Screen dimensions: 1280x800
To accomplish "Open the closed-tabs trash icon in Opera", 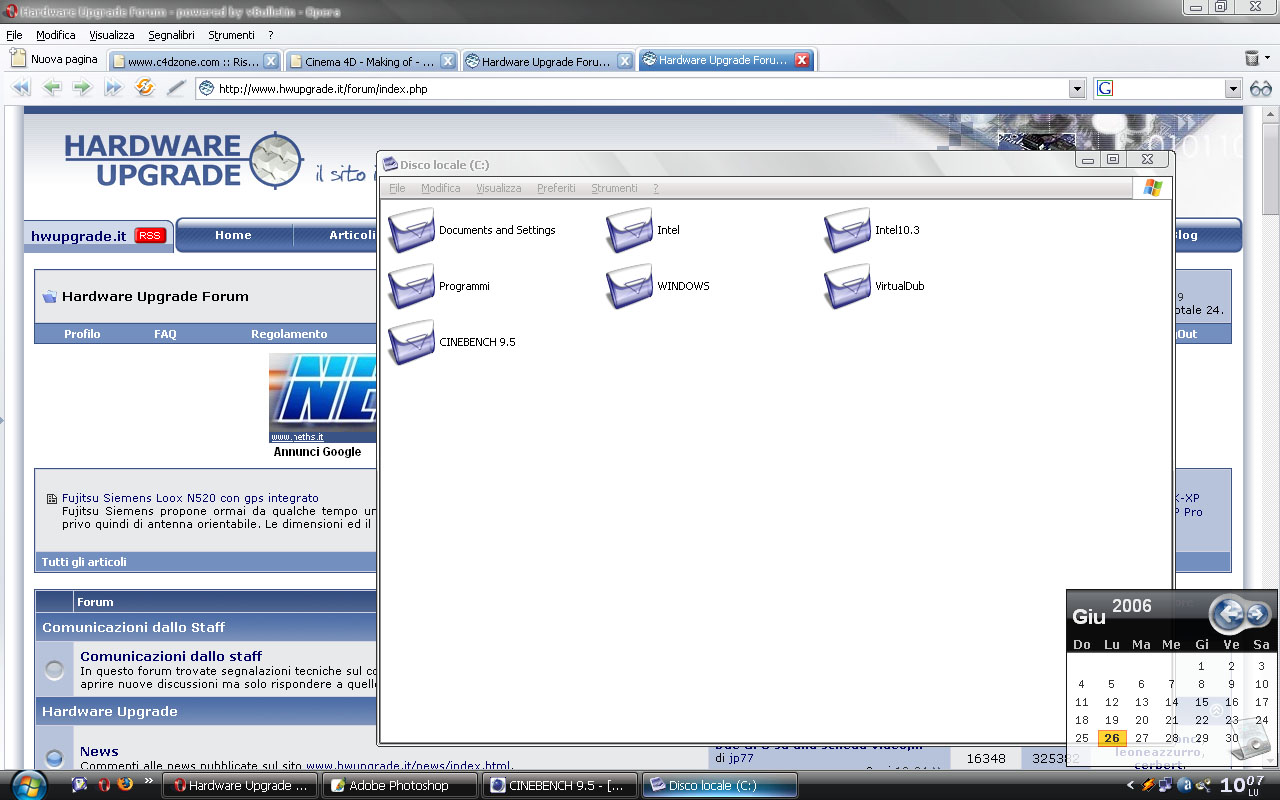I will (1252, 59).
